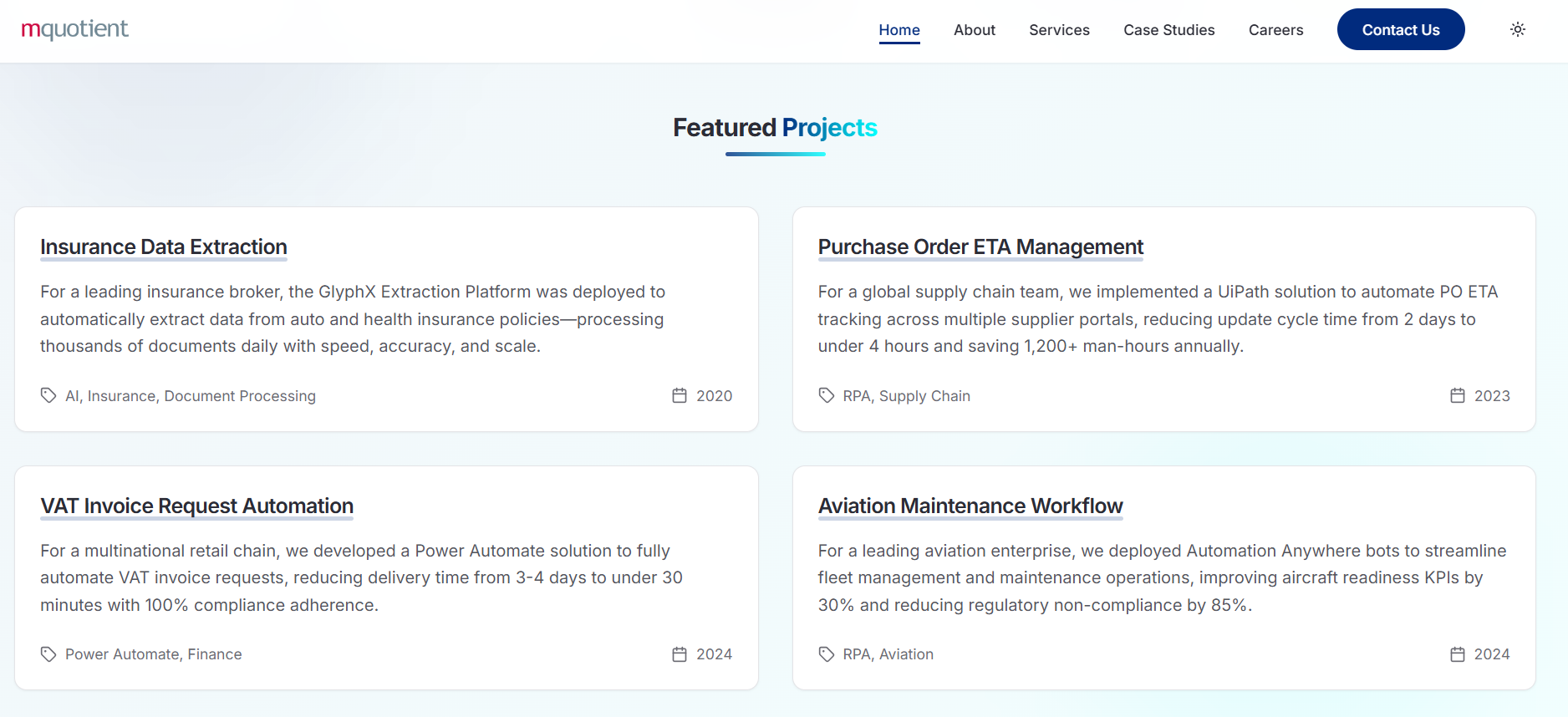The image size is (1568, 717).
Task: Toggle the light/dark theme sun icon
Action: [1518, 29]
